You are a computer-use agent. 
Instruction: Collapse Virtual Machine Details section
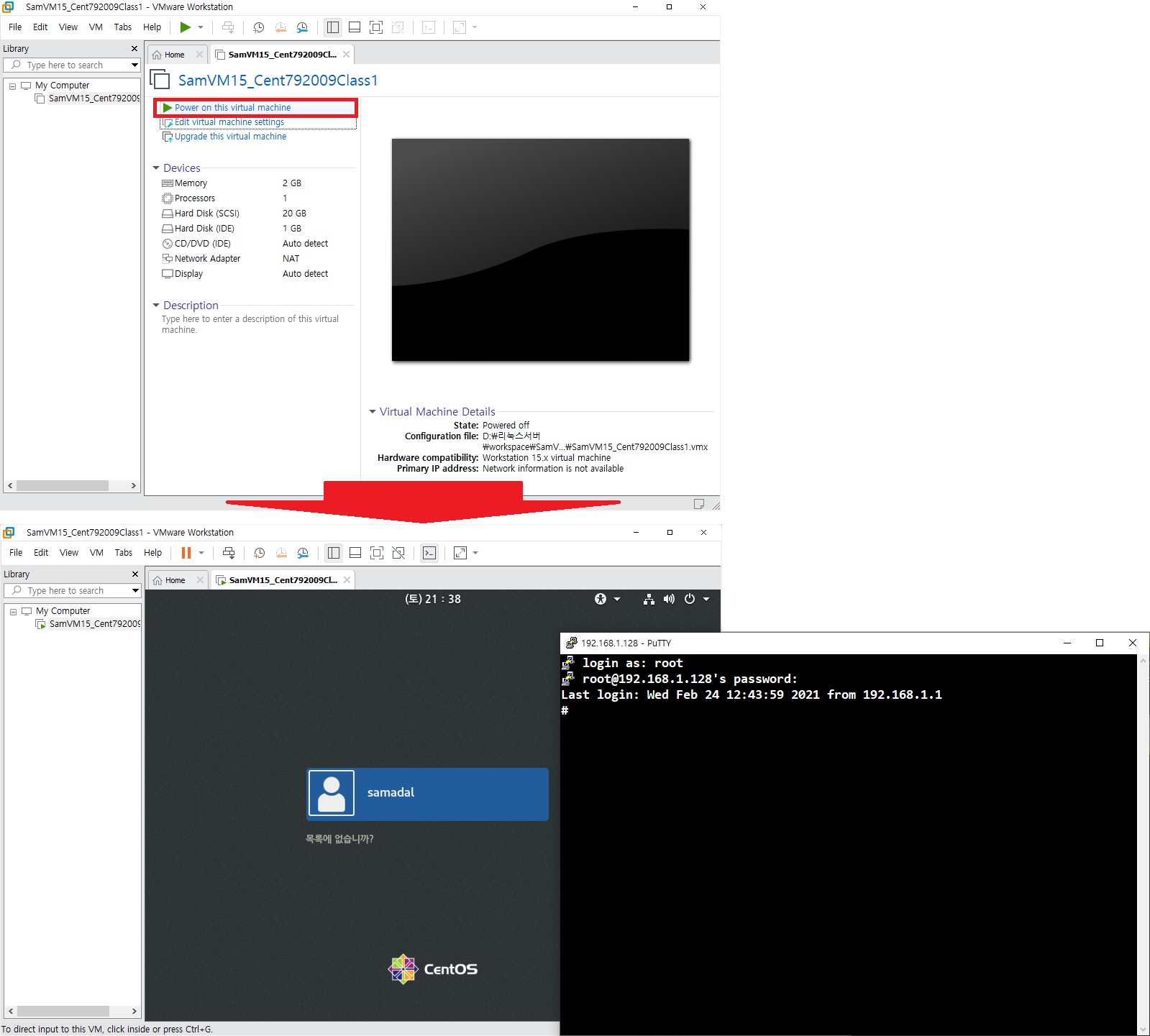click(x=373, y=412)
